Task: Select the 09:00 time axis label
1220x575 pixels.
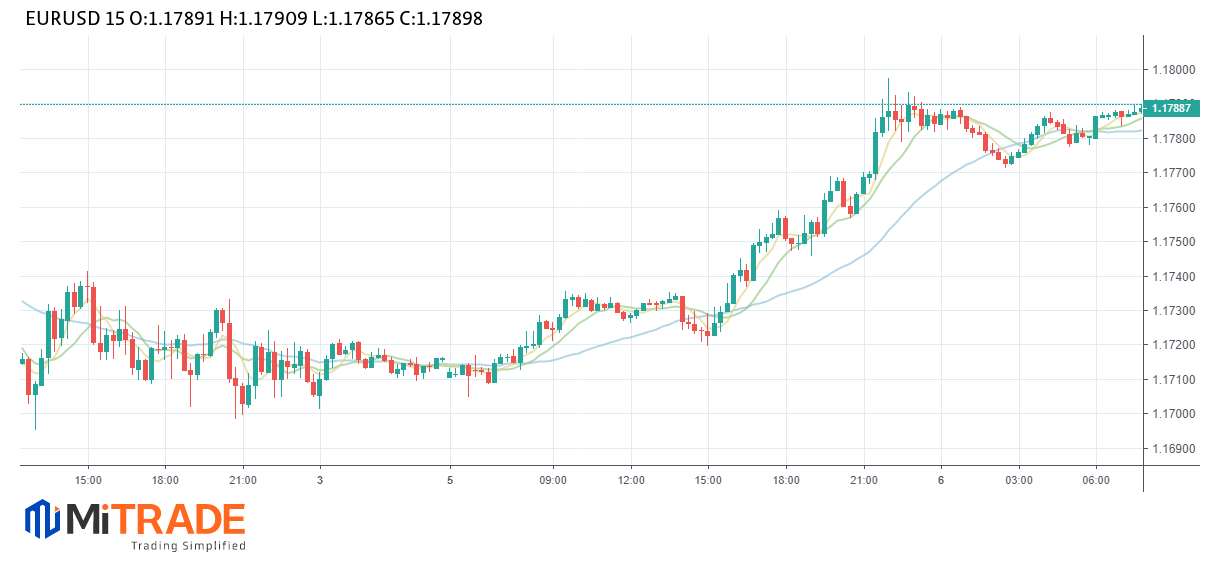Action: click(x=553, y=481)
